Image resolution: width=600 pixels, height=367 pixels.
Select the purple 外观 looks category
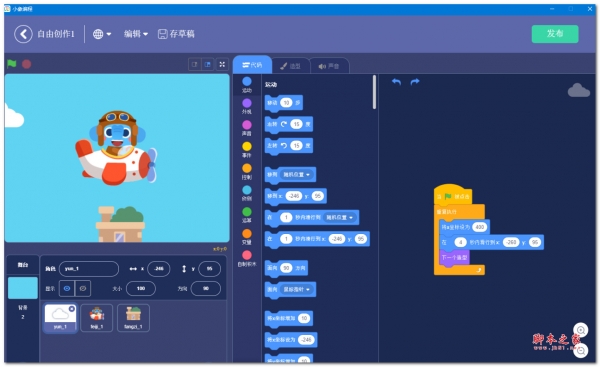[x=247, y=106]
